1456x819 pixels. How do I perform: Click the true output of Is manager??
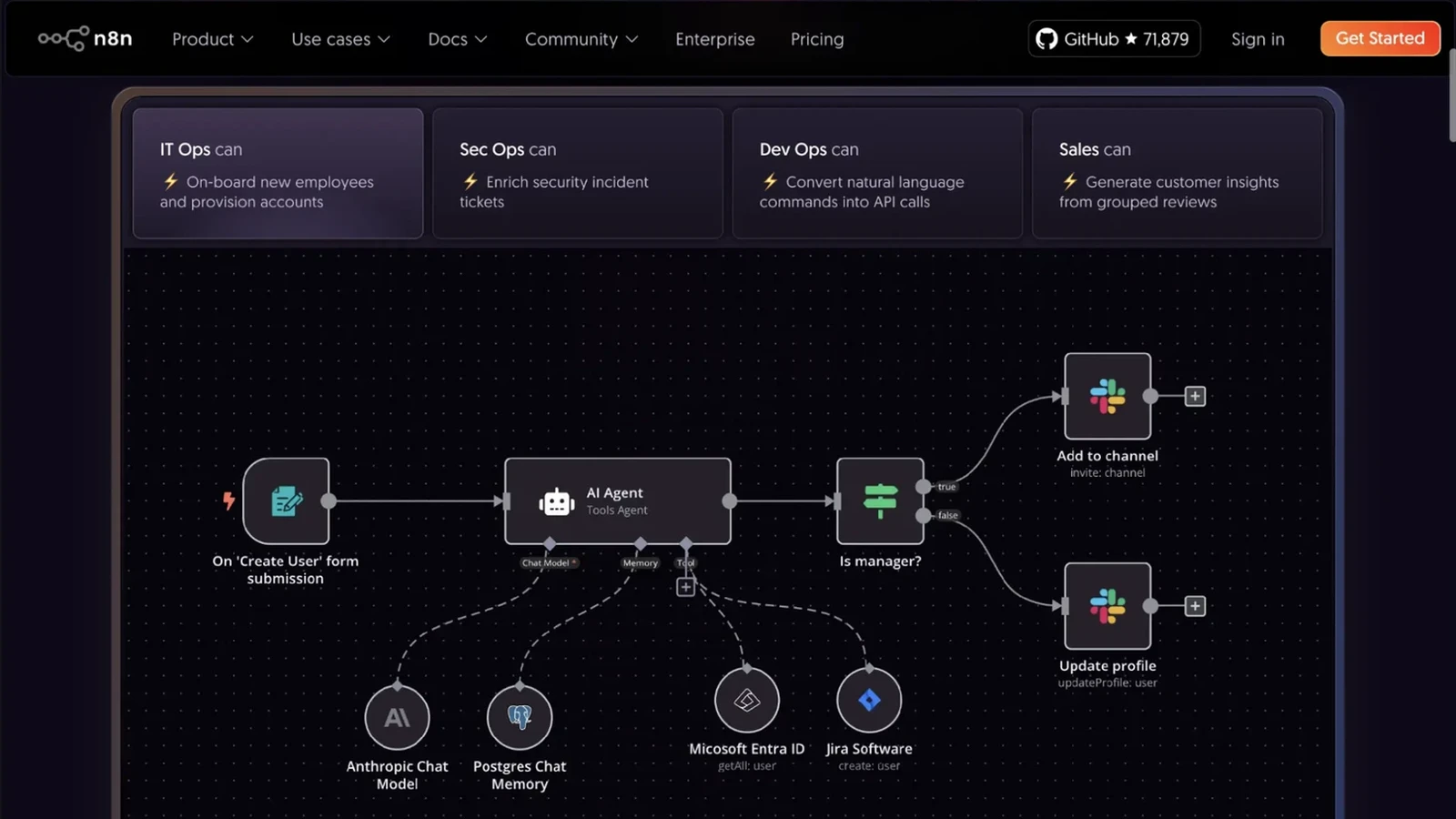(x=924, y=486)
